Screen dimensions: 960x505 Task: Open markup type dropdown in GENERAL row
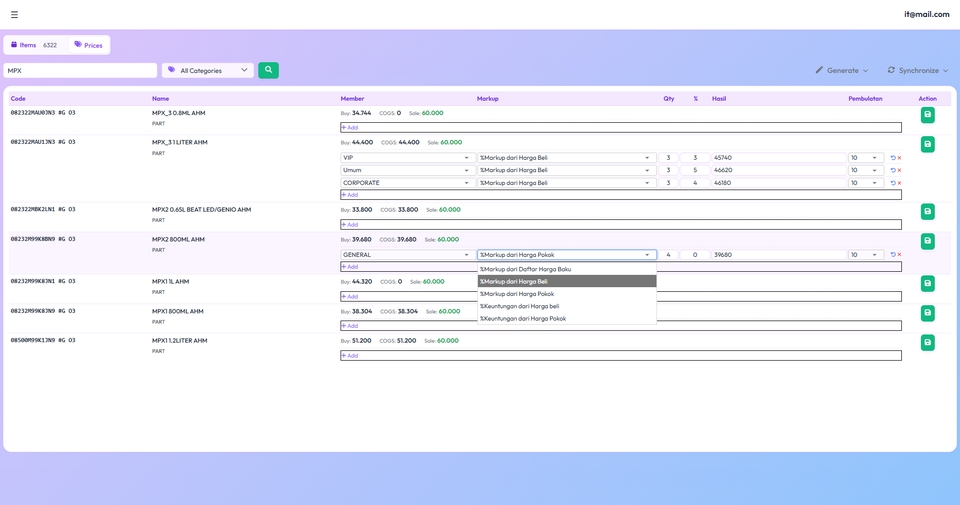(x=566, y=255)
